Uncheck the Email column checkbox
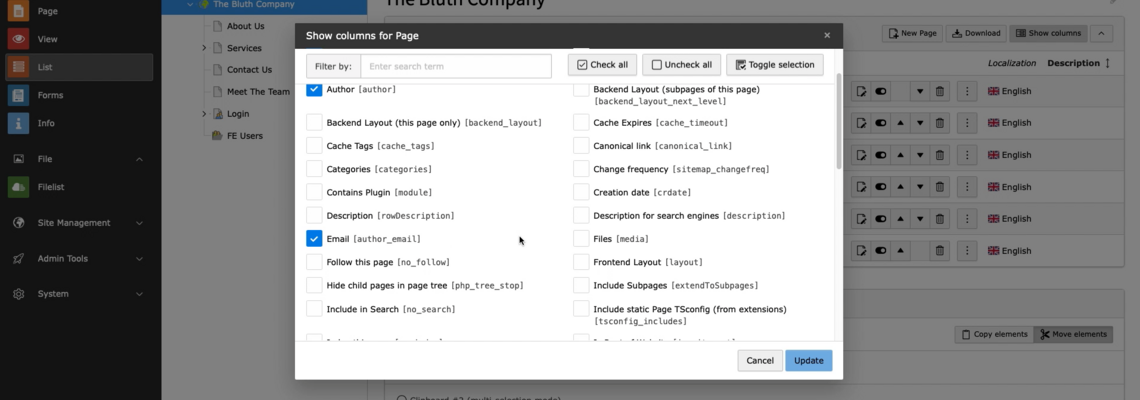Screen dimensions: 1140x400 [314, 239]
